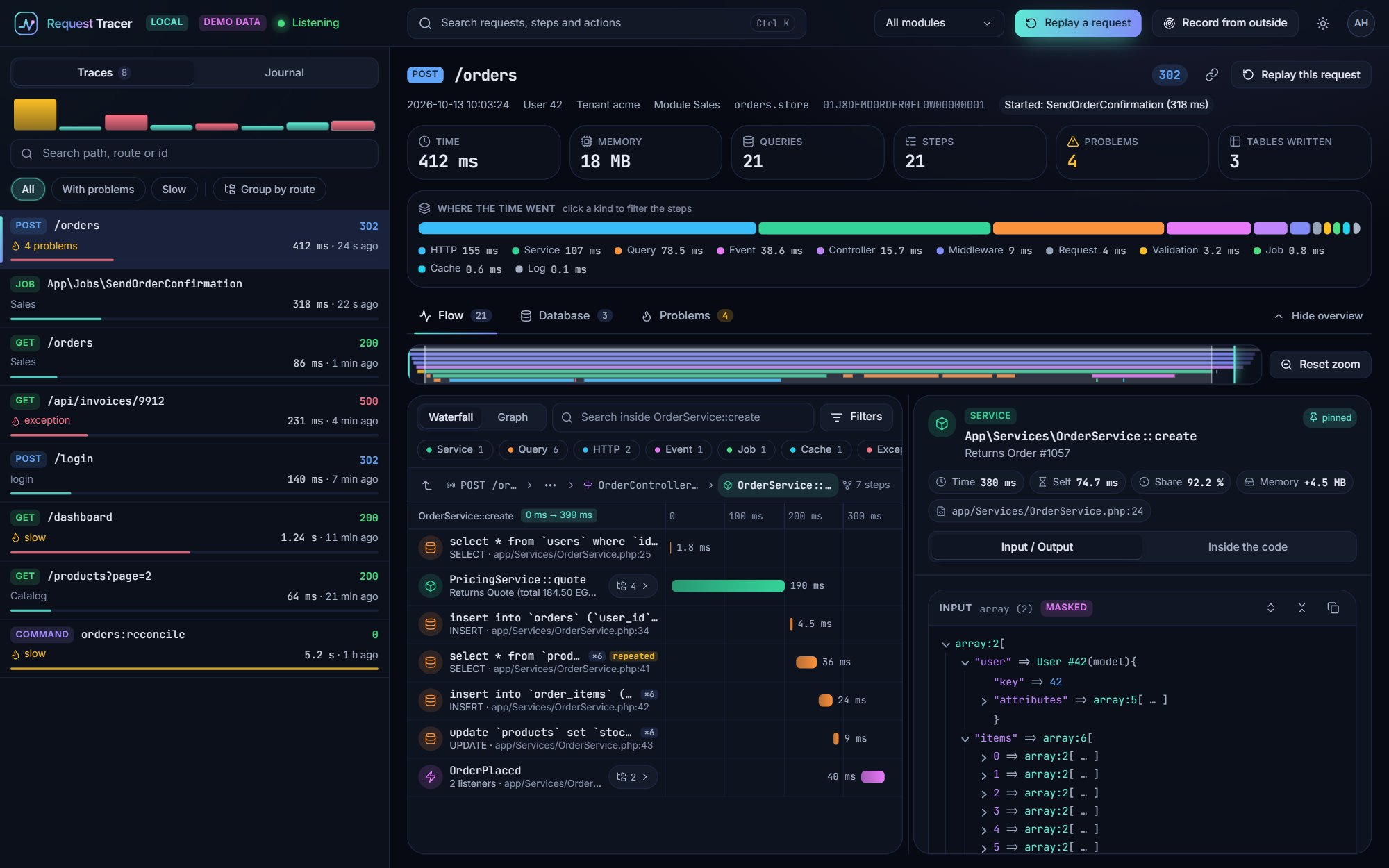Toggle the light/dark theme sun icon
The image size is (1389, 868).
(x=1323, y=23)
